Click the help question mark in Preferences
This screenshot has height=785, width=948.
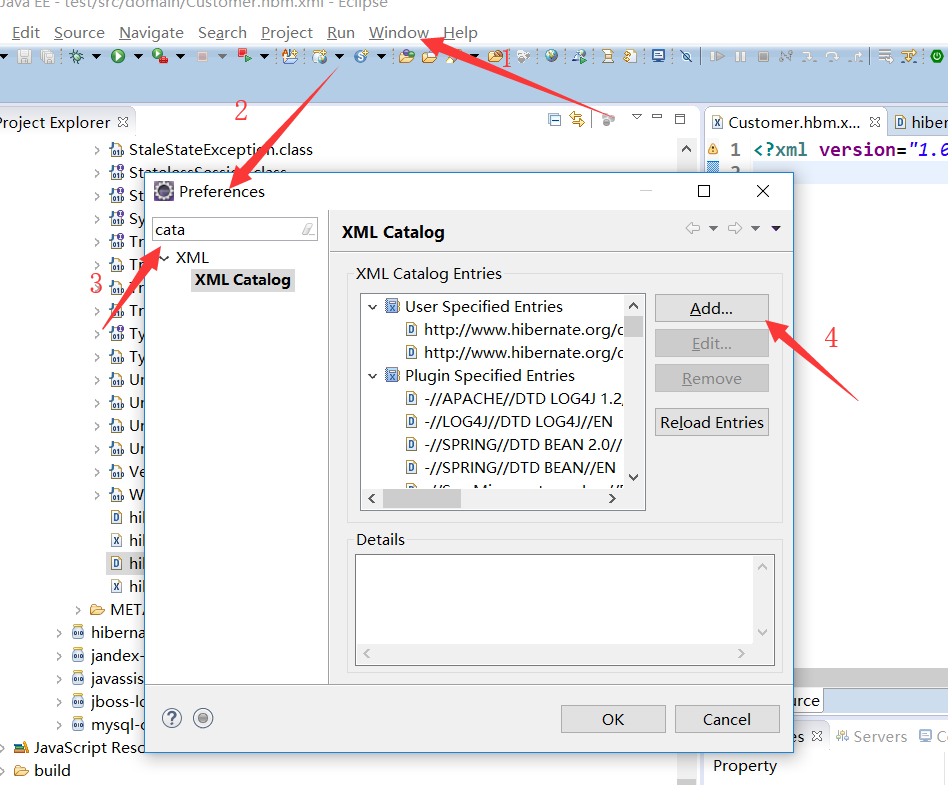tap(172, 718)
